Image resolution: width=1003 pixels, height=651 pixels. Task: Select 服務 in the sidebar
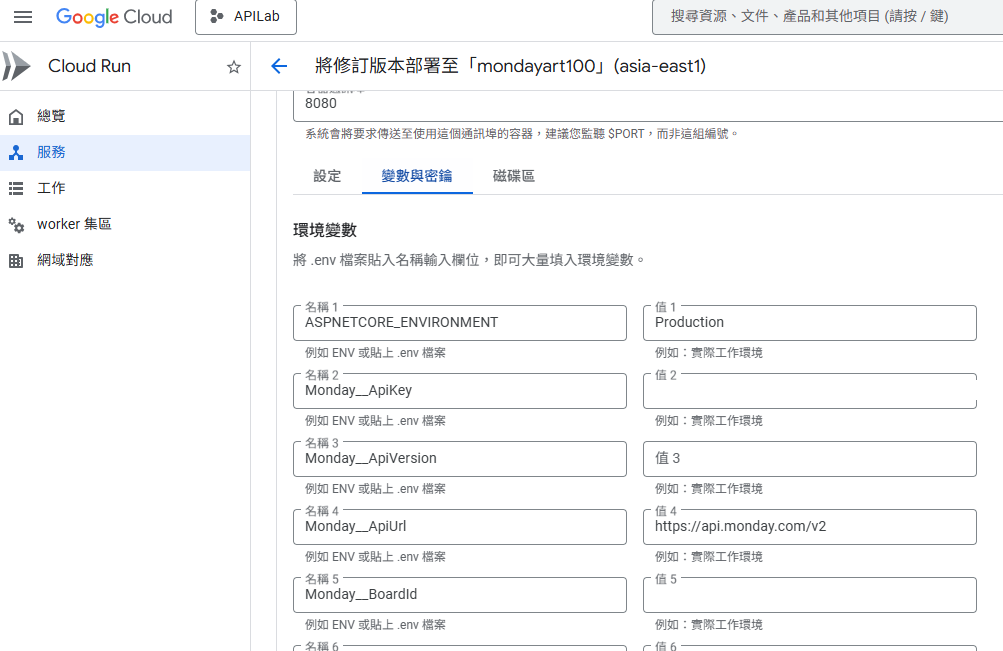tap(125, 152)
